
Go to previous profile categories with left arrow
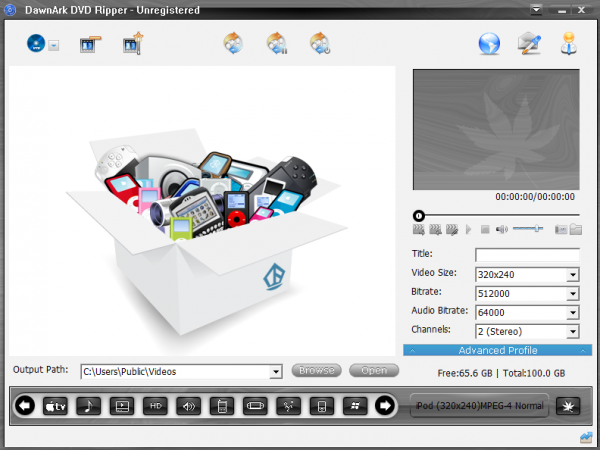coord(25,405)
